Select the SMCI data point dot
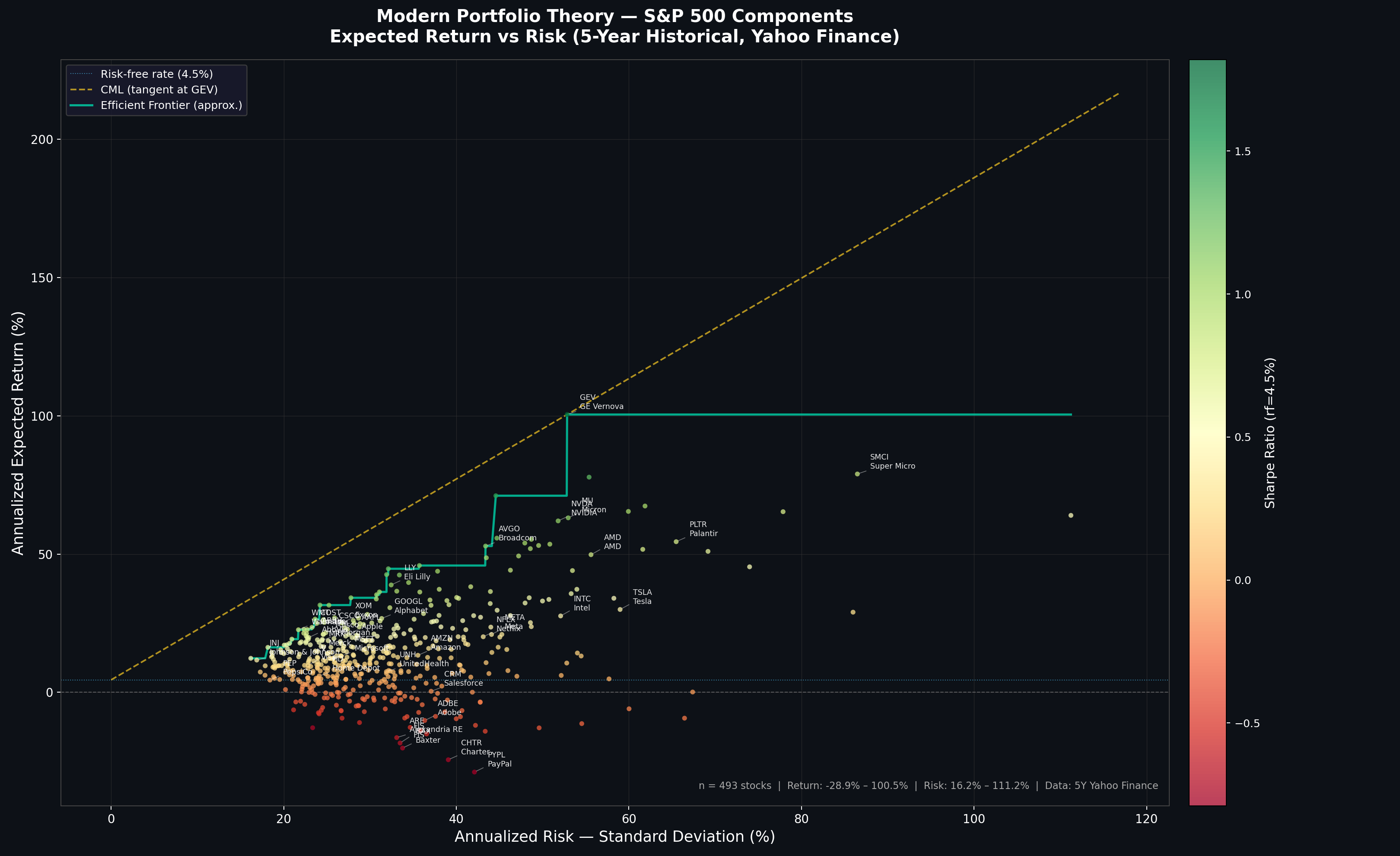The height and width of the screenshot is (856, 1400). tap(857, 474)
